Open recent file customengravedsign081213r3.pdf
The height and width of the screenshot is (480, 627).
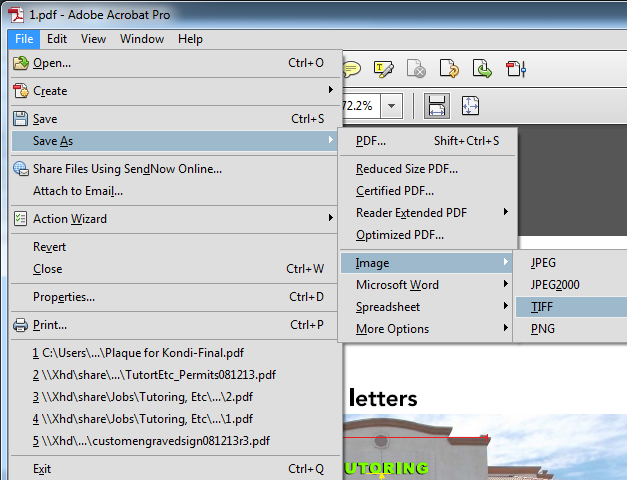click(174, 441)
